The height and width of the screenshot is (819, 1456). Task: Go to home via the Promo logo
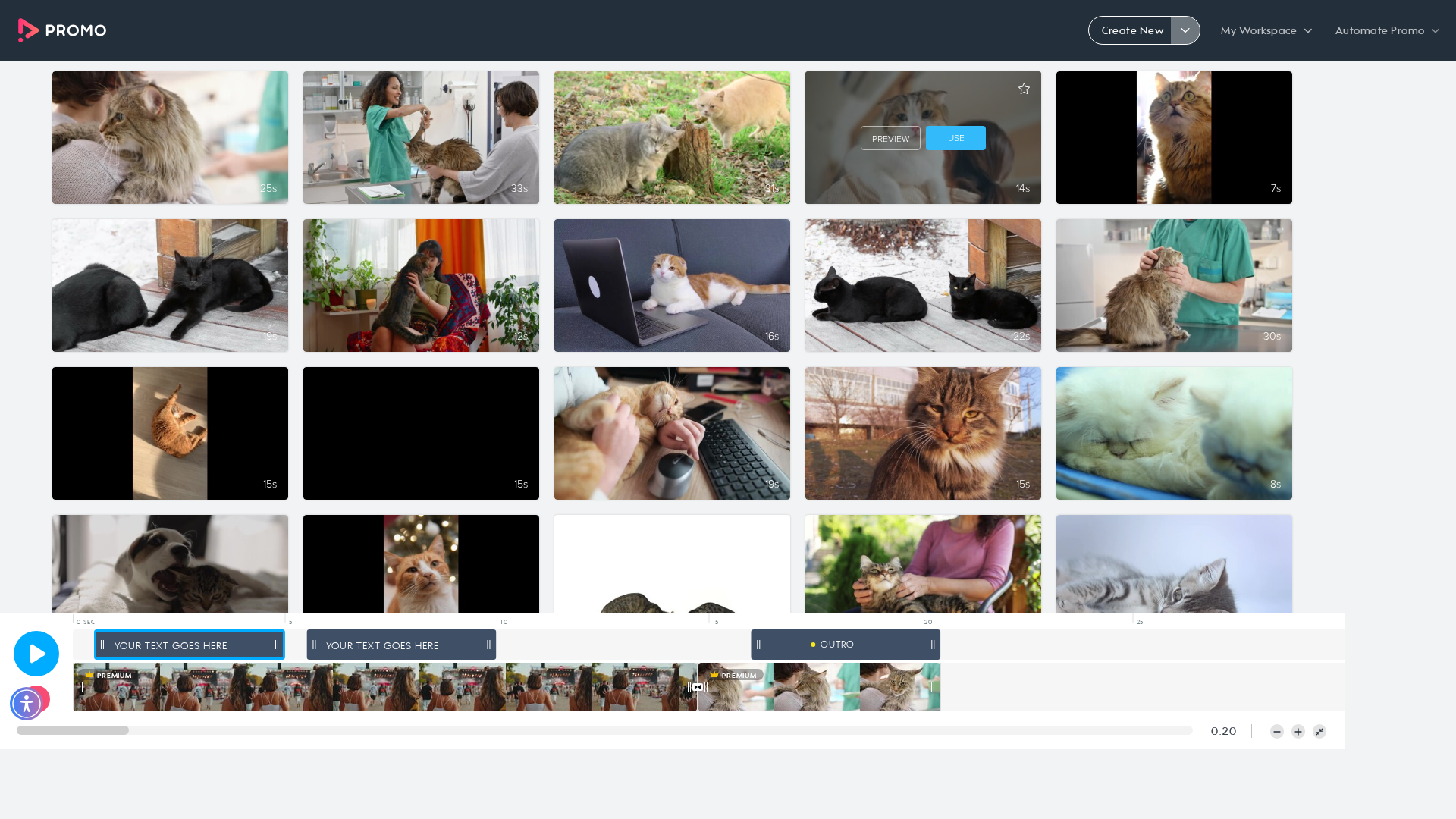62,30
